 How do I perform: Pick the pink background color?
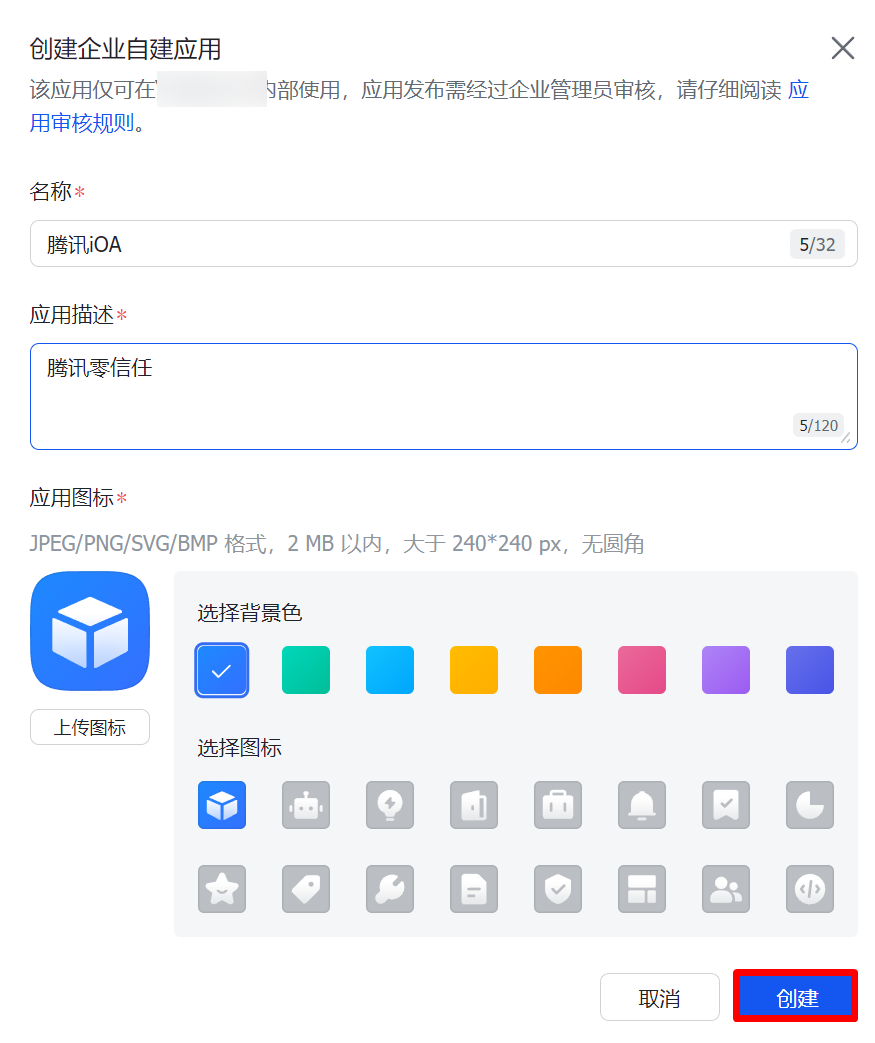point(641,670)
